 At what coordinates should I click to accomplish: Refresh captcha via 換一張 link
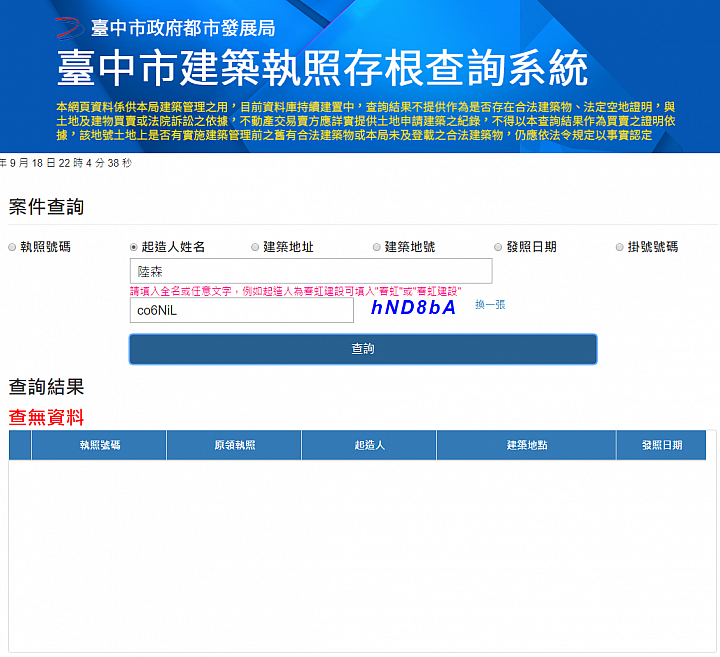(x=490, y=305)
